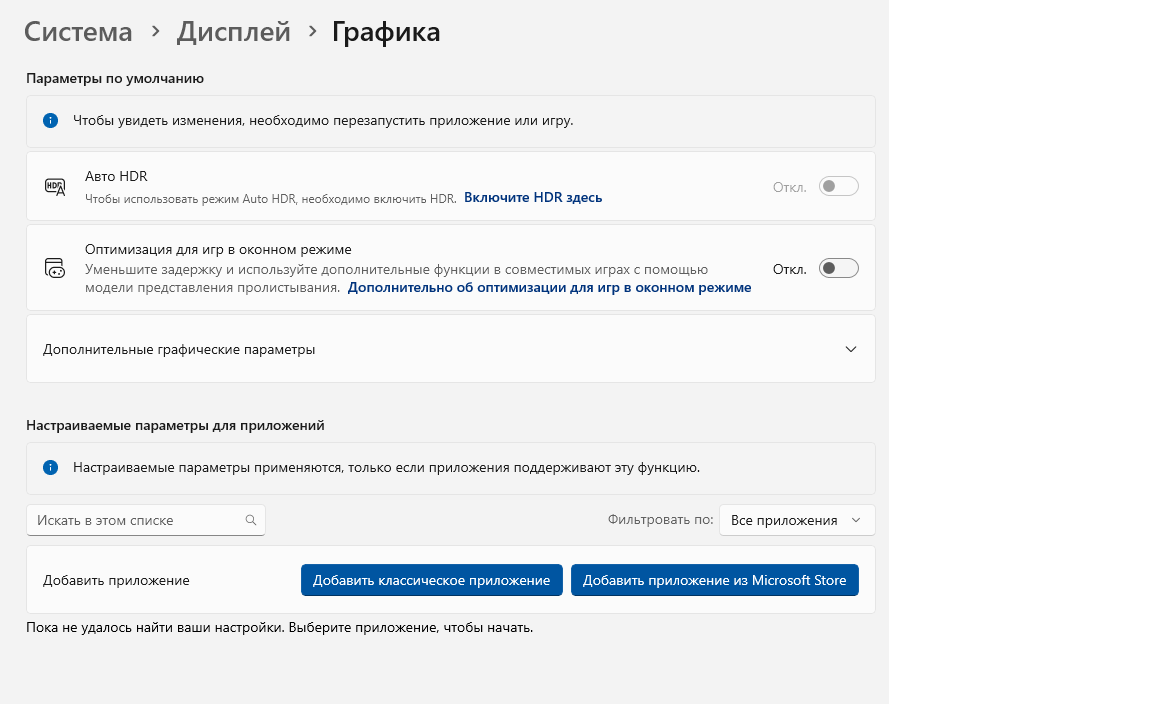Viewport: 1152px width, 704px height.
Task: Go back to Система breadcrumb
Action: [x=78, y=32]
